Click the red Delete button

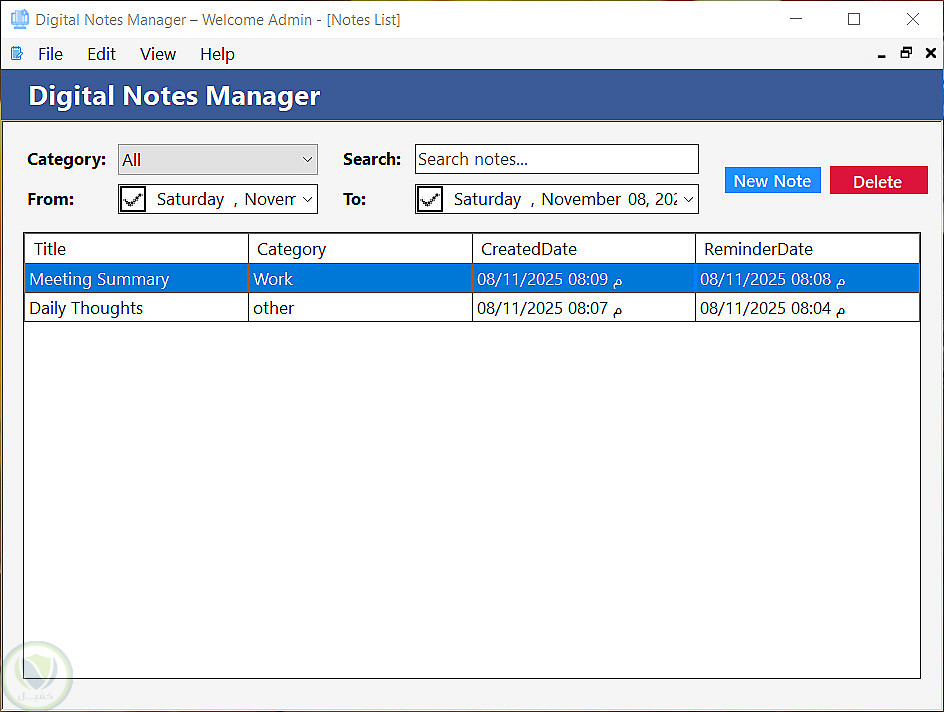pos(878,181)
